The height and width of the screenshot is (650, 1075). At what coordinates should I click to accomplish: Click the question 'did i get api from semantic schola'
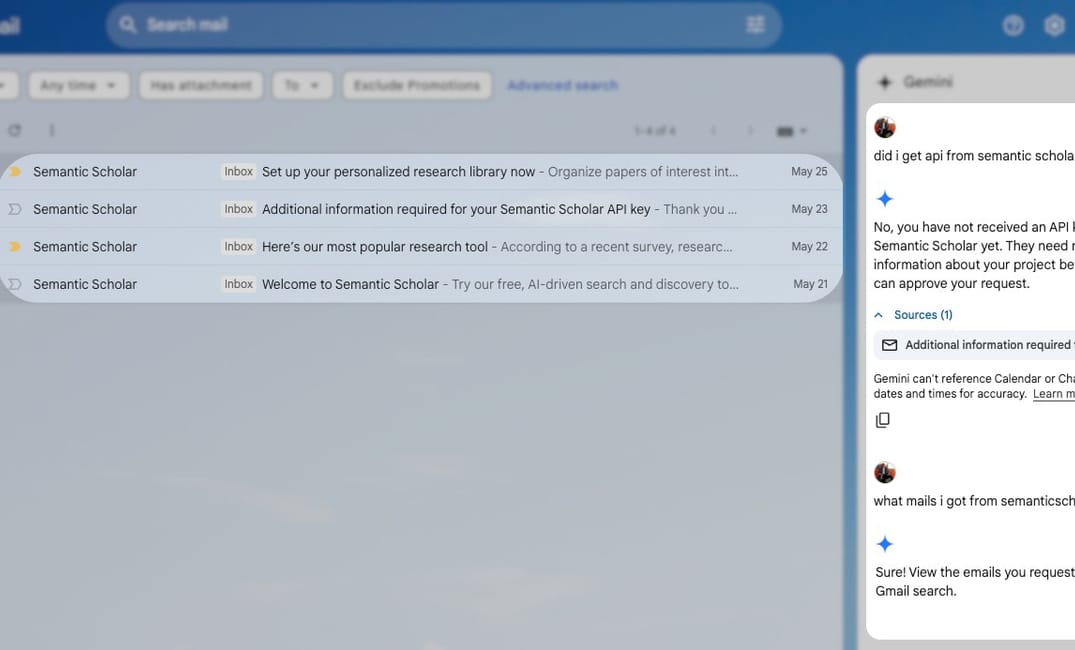point(974,156)
